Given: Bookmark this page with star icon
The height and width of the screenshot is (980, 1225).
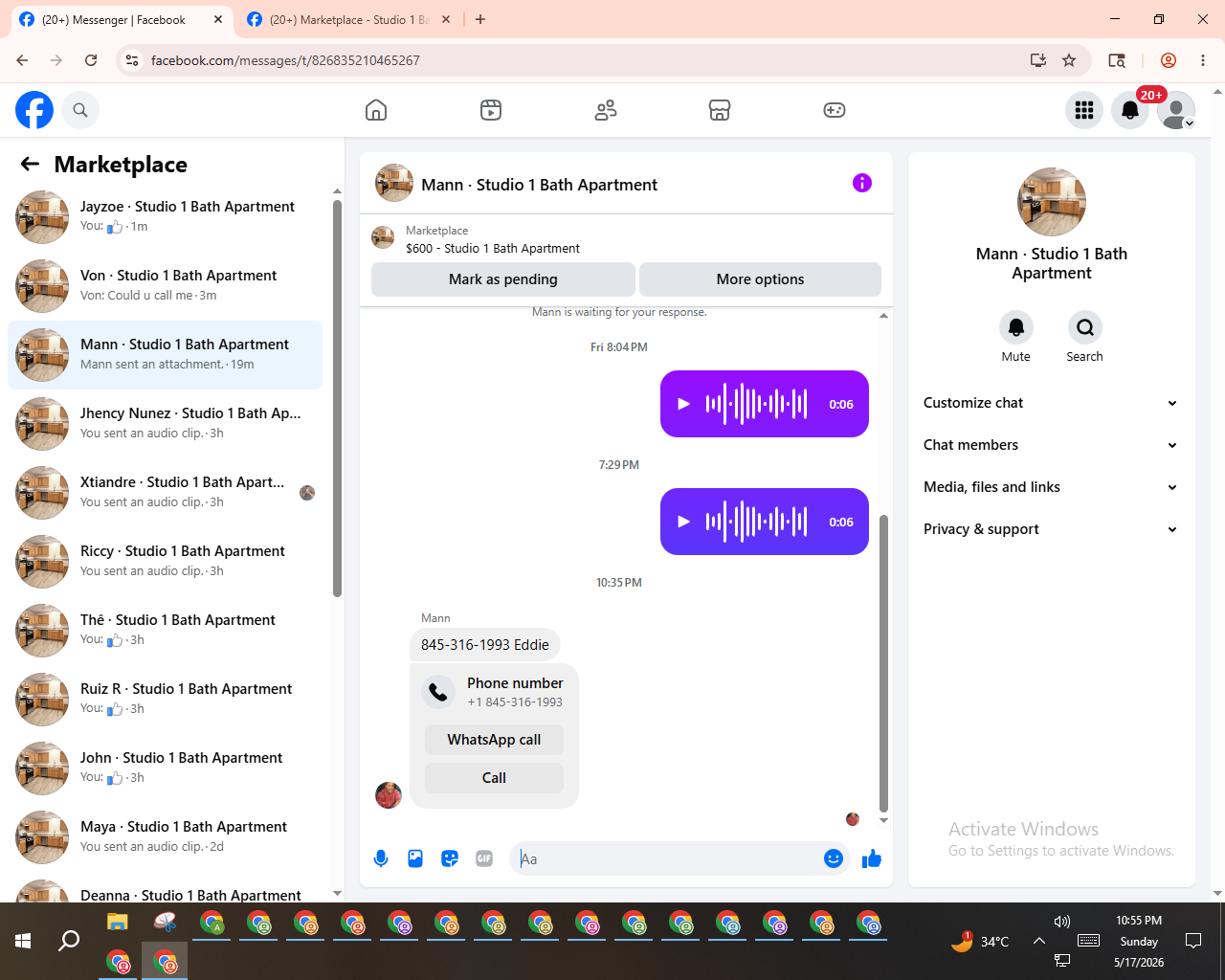Looking at the screenshot, I should coord(1069,60).
